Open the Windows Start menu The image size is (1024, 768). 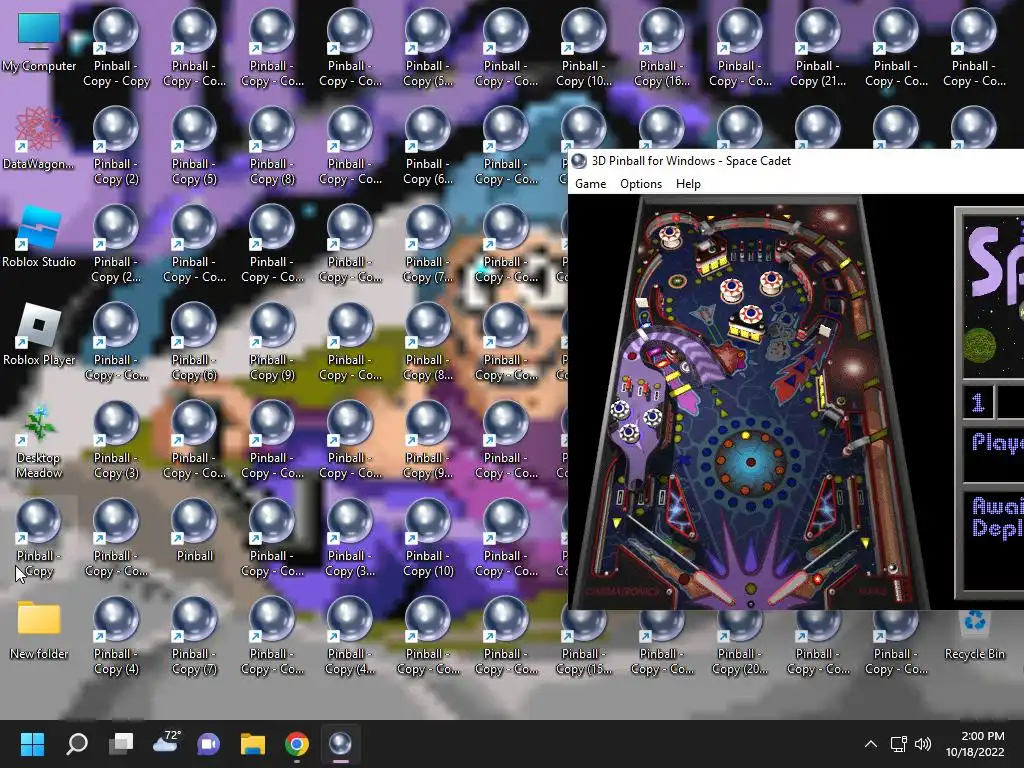(x=32, y=744)
